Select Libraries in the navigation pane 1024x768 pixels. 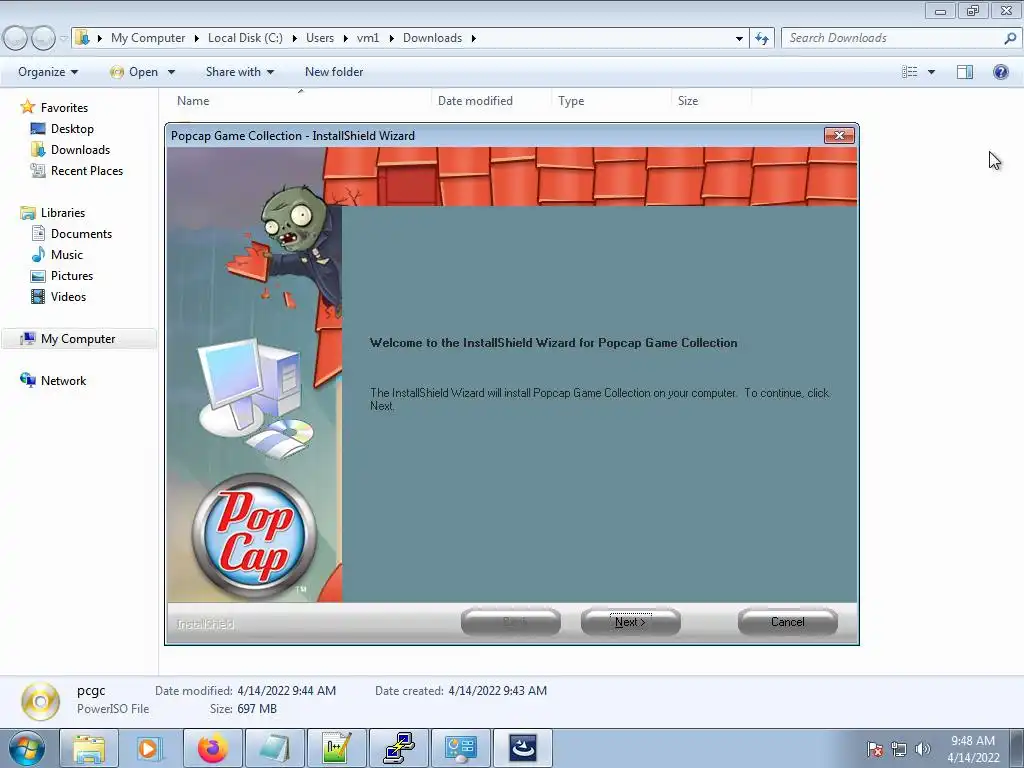point(63,212)
